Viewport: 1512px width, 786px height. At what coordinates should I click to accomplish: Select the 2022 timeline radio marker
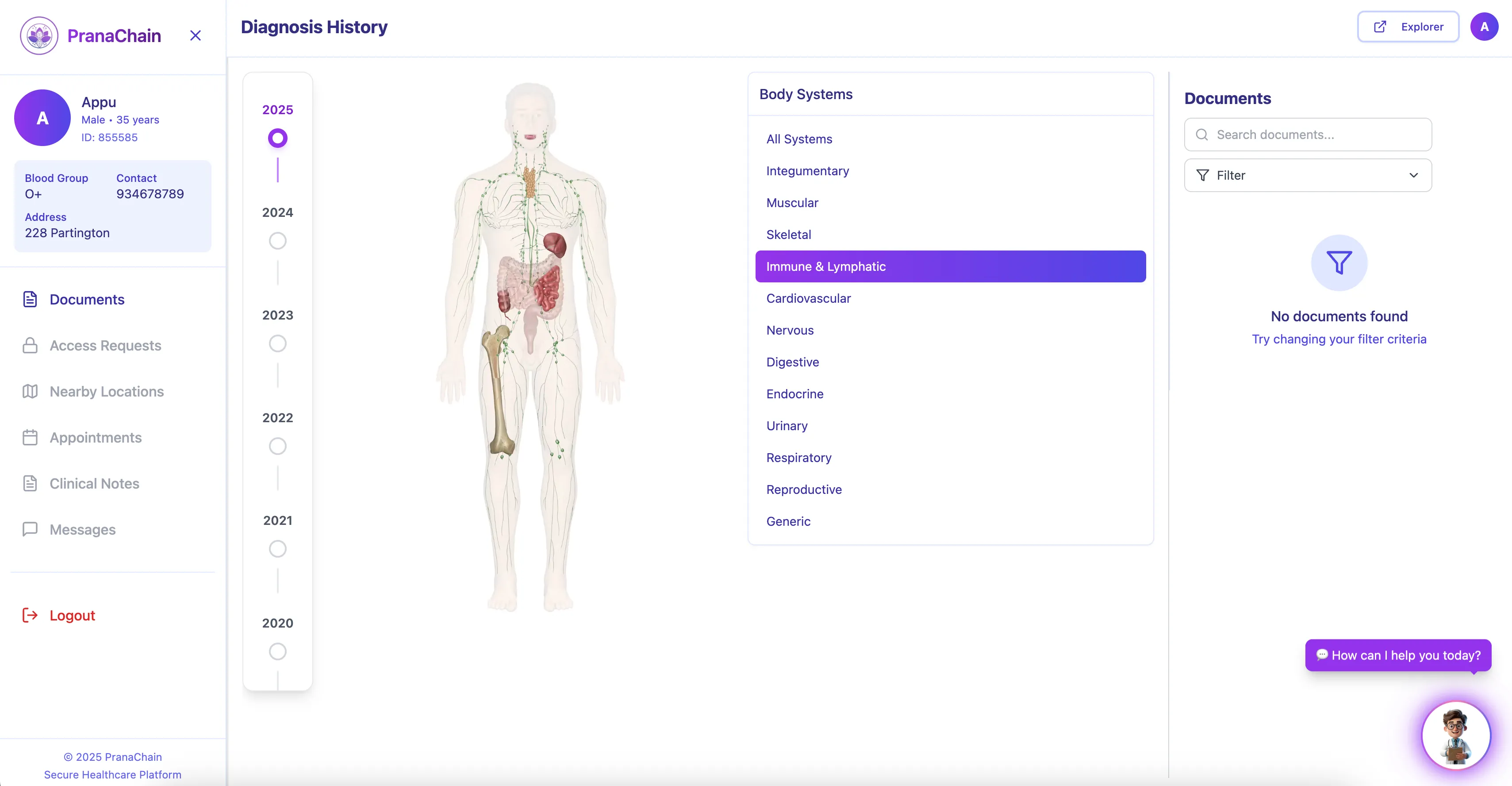(278, 447)
